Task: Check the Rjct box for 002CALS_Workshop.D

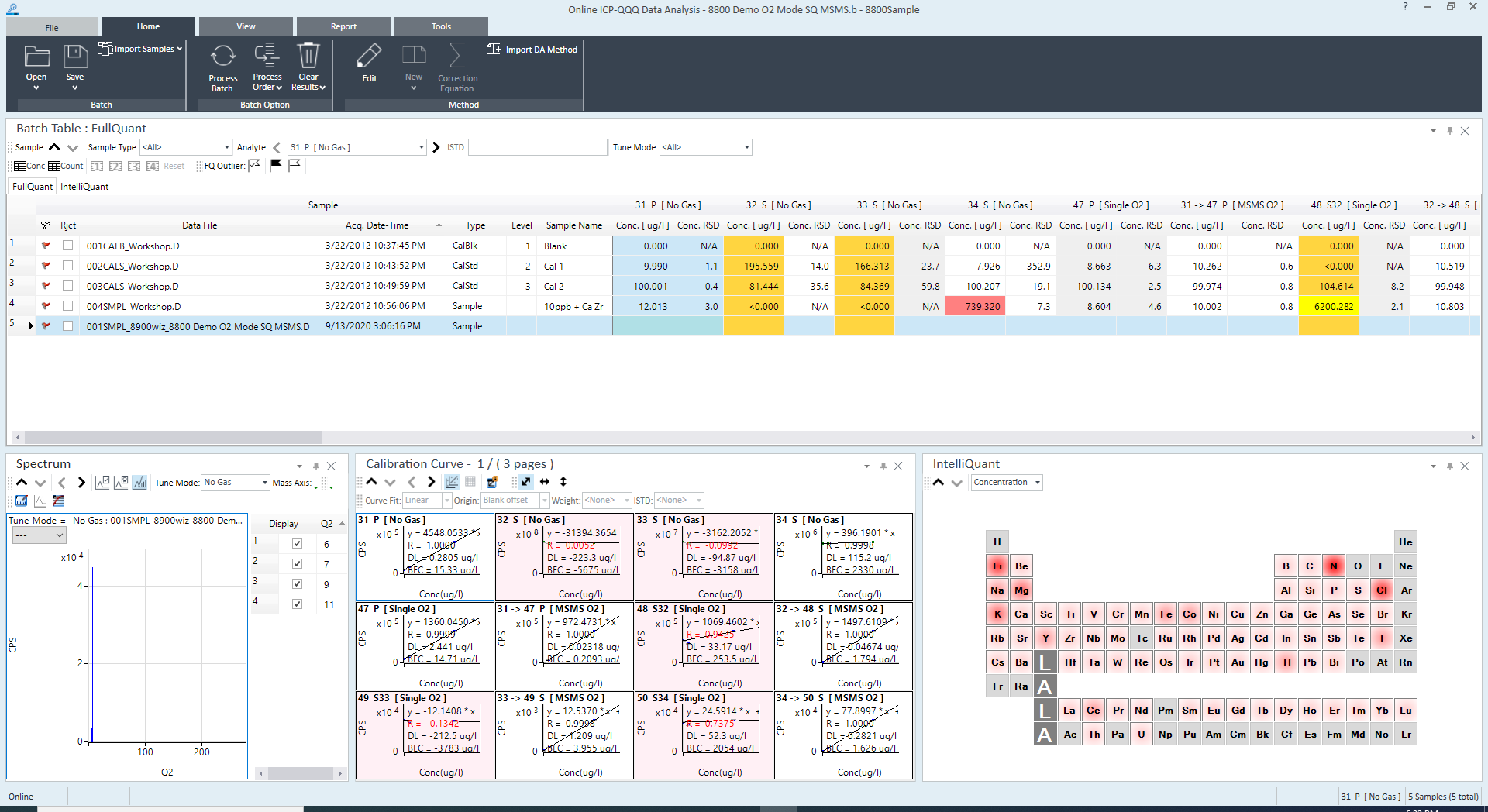Action: (68, 266)
